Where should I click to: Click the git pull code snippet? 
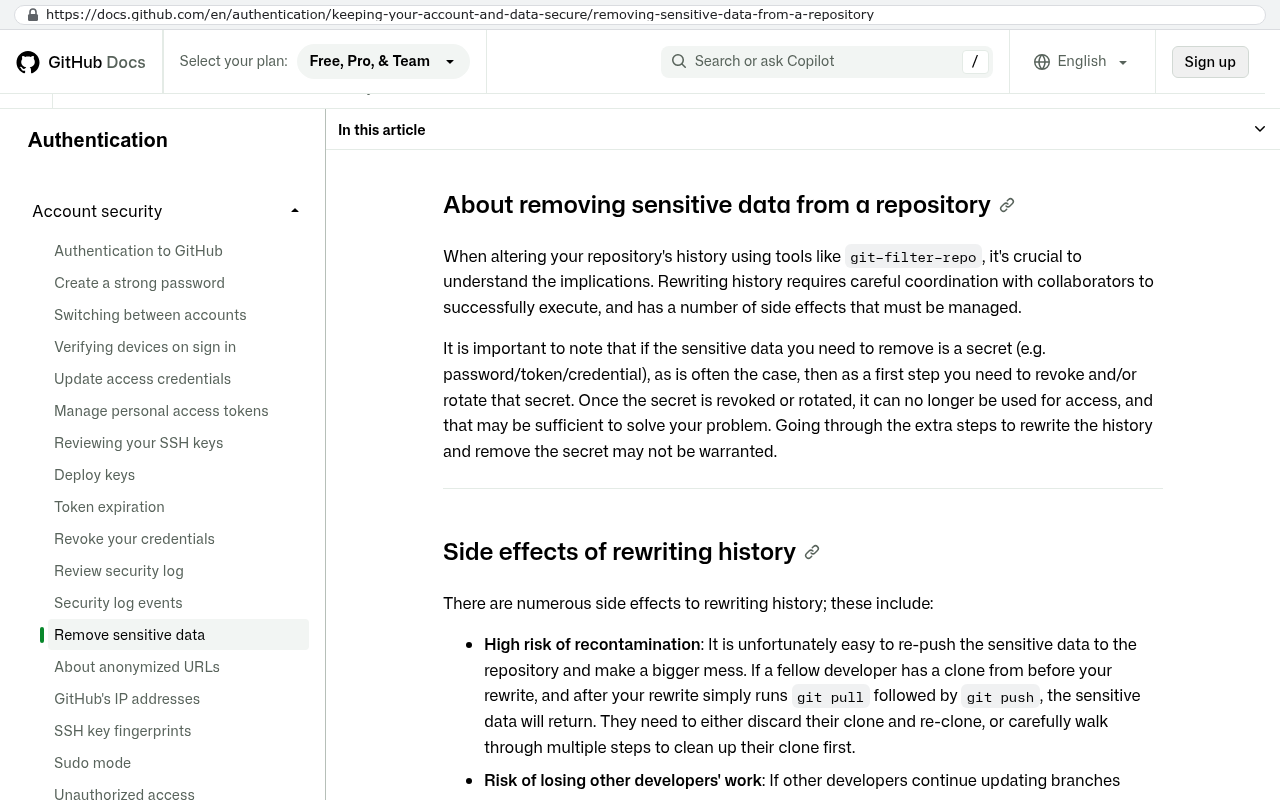[x=830, y=697]
